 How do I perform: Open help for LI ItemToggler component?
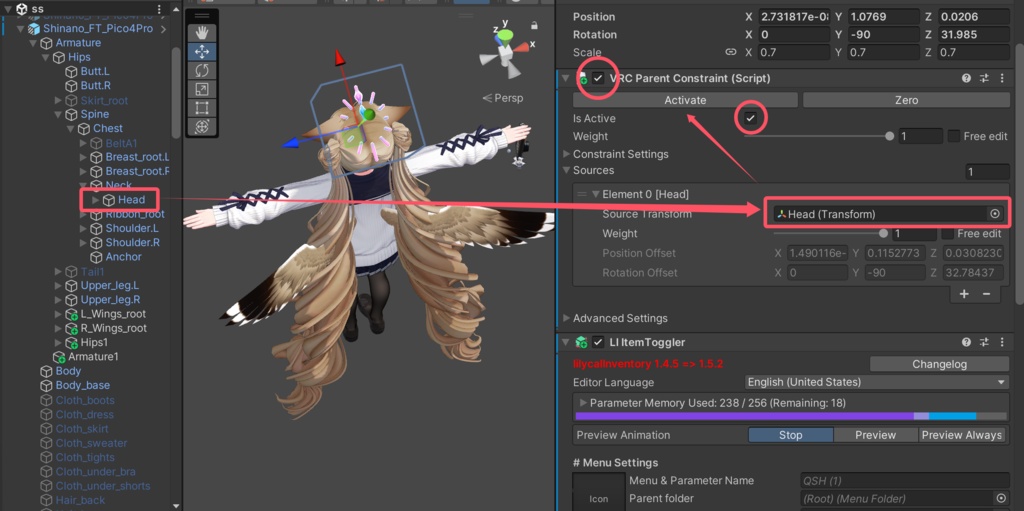coord(966,342)
